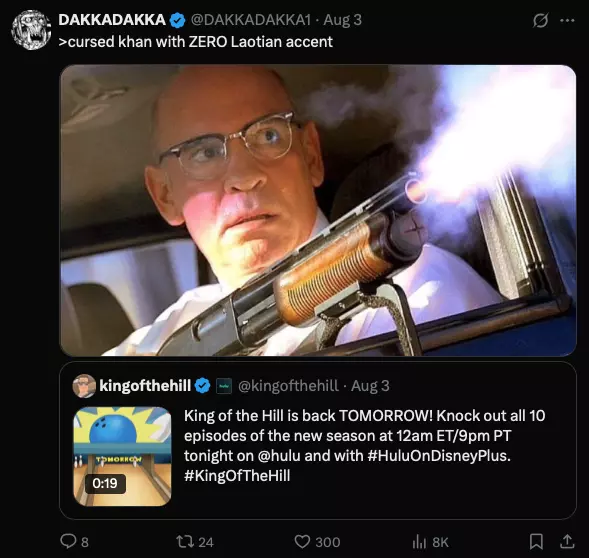The width and height of the screenshot is (589, 558).
Task: Like the tweet with heart icon
Action: [x=302, y=541]
